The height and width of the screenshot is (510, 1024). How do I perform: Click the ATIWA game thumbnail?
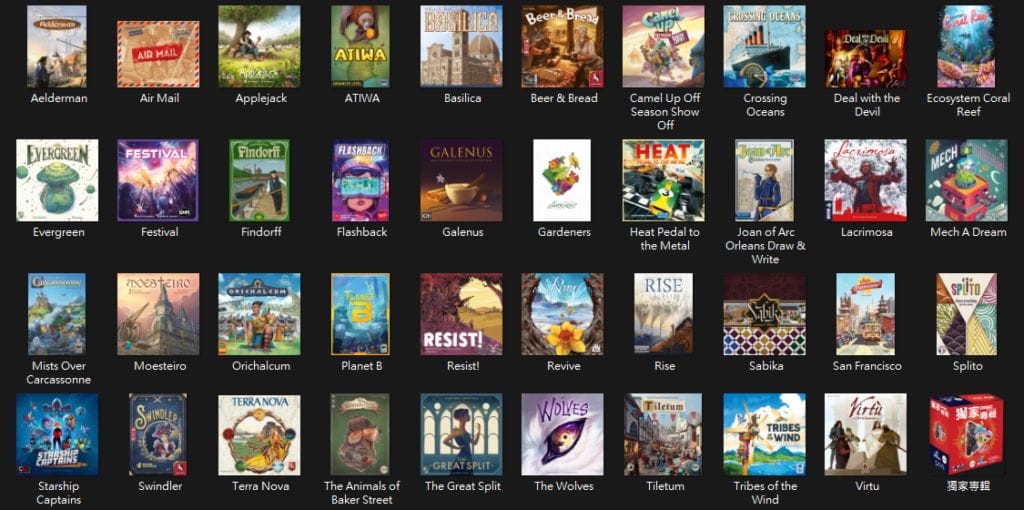tap(360, 47)
